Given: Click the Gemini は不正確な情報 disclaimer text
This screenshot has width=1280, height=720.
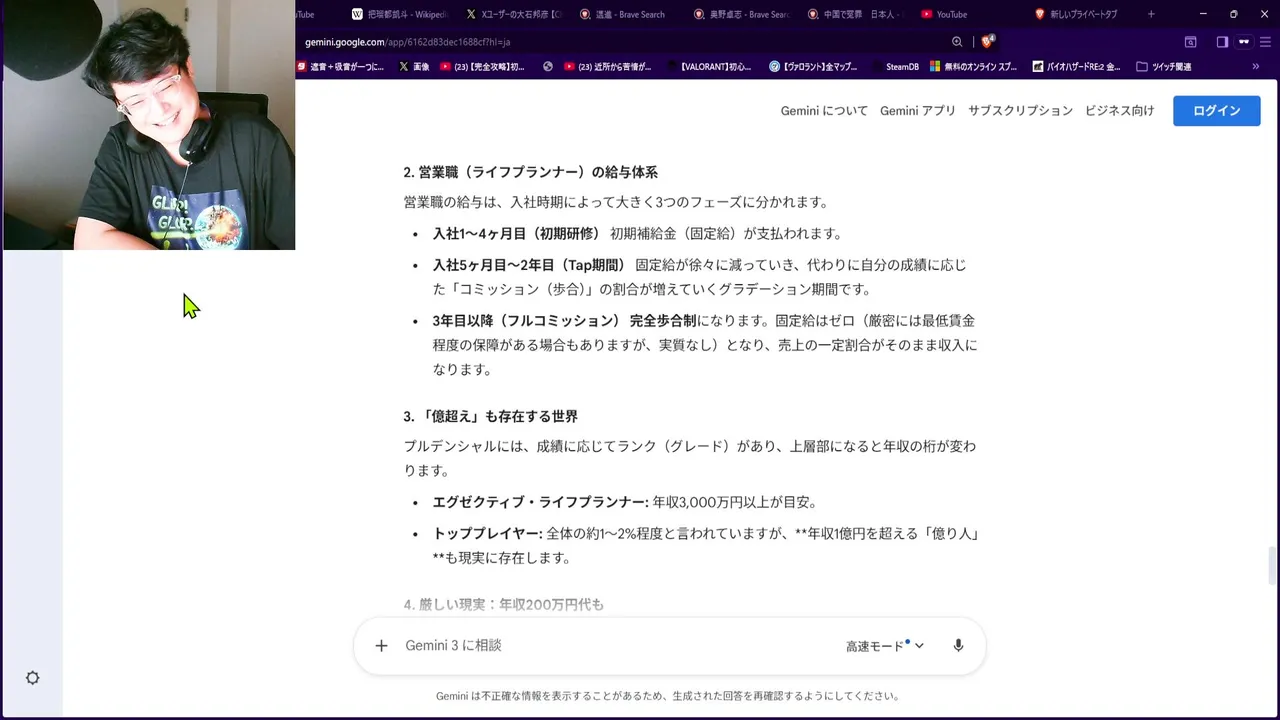Looking at the screenshot, I should tap(668, 696).
